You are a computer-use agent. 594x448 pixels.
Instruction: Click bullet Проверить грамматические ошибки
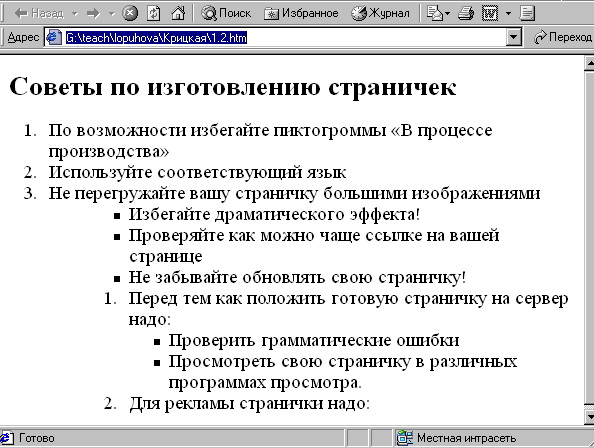point(314,340)
